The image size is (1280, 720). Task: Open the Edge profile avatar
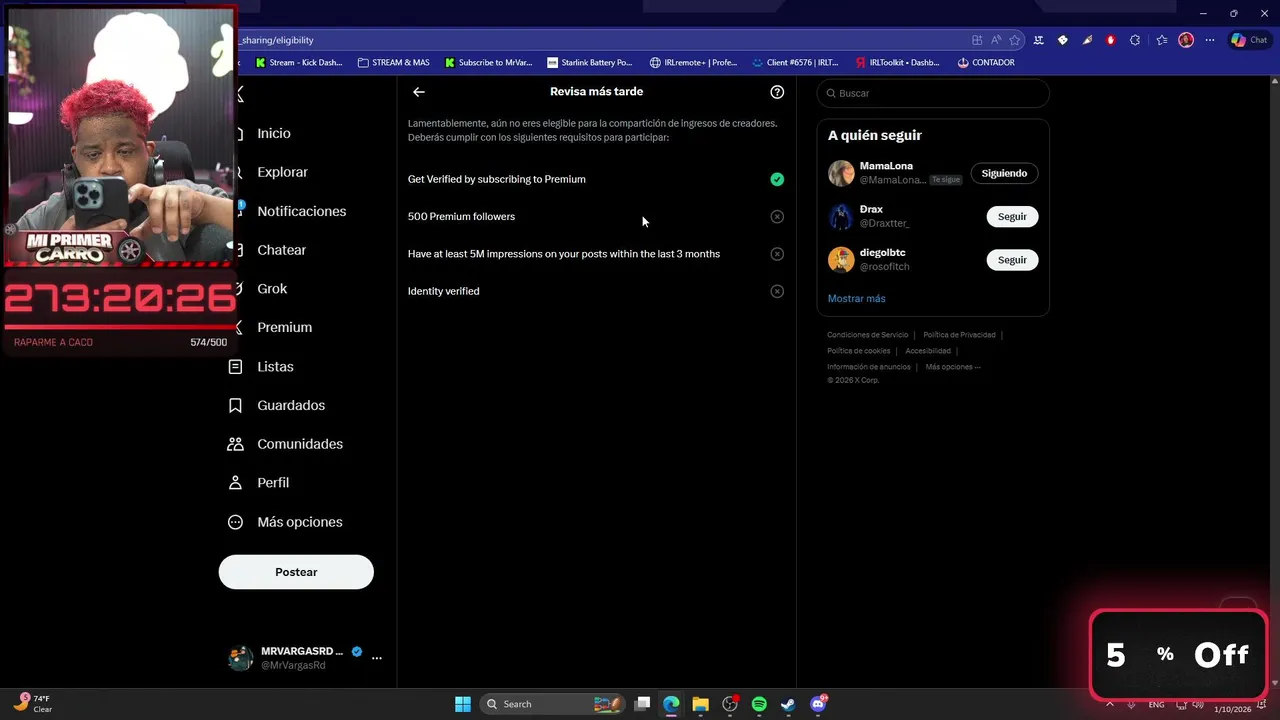pos(1186,40)
